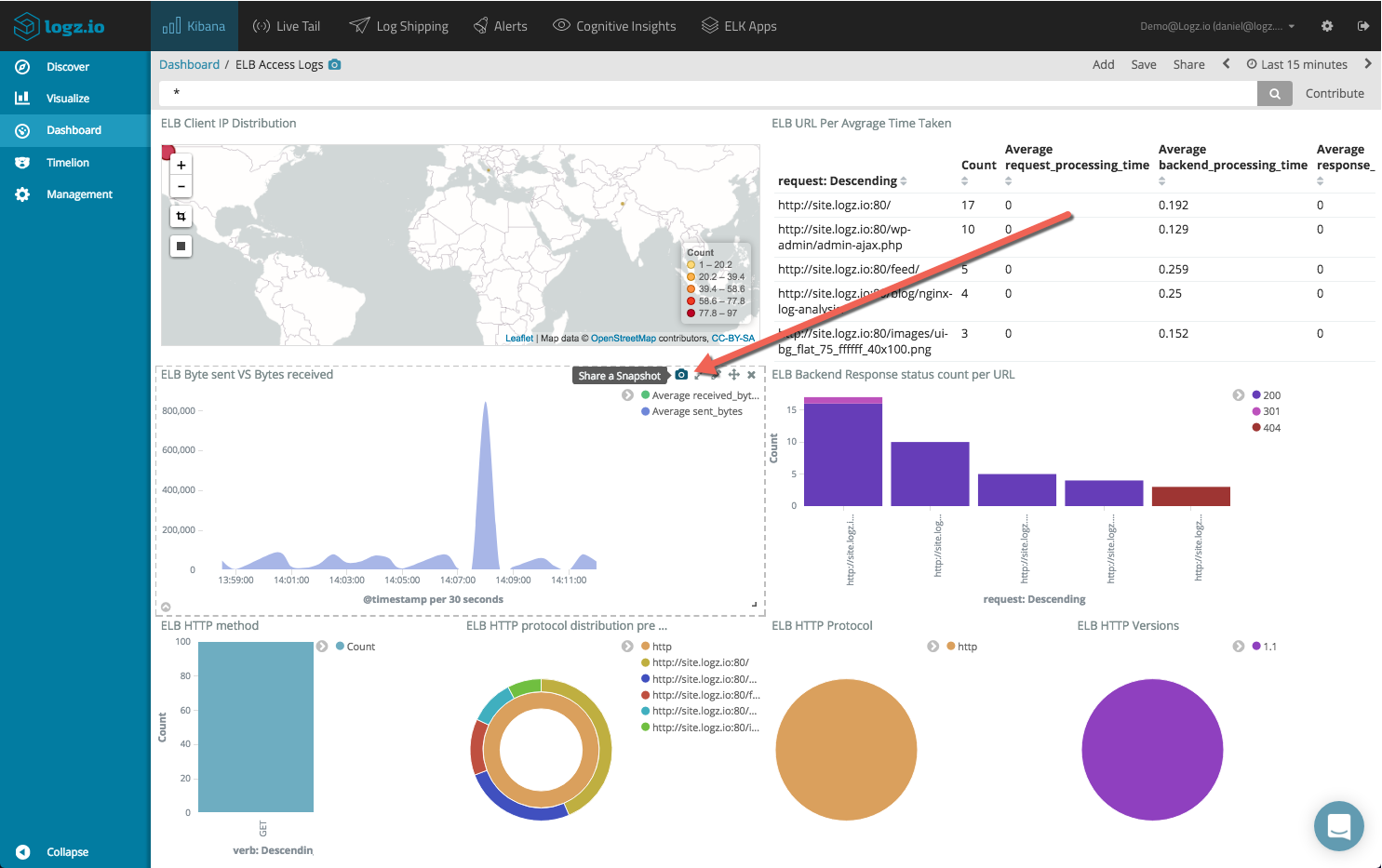Open the Alerts tab
This screenshot has height=868, width=1382.
tap(501, 26)
